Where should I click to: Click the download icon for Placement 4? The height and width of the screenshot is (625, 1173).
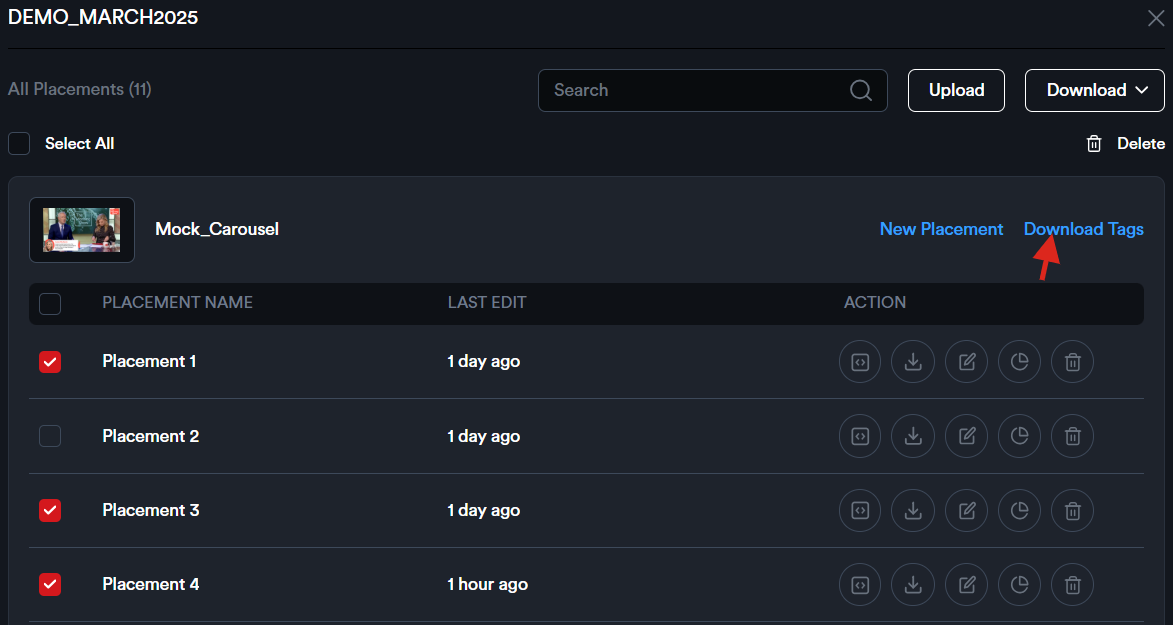pos(912,584)
